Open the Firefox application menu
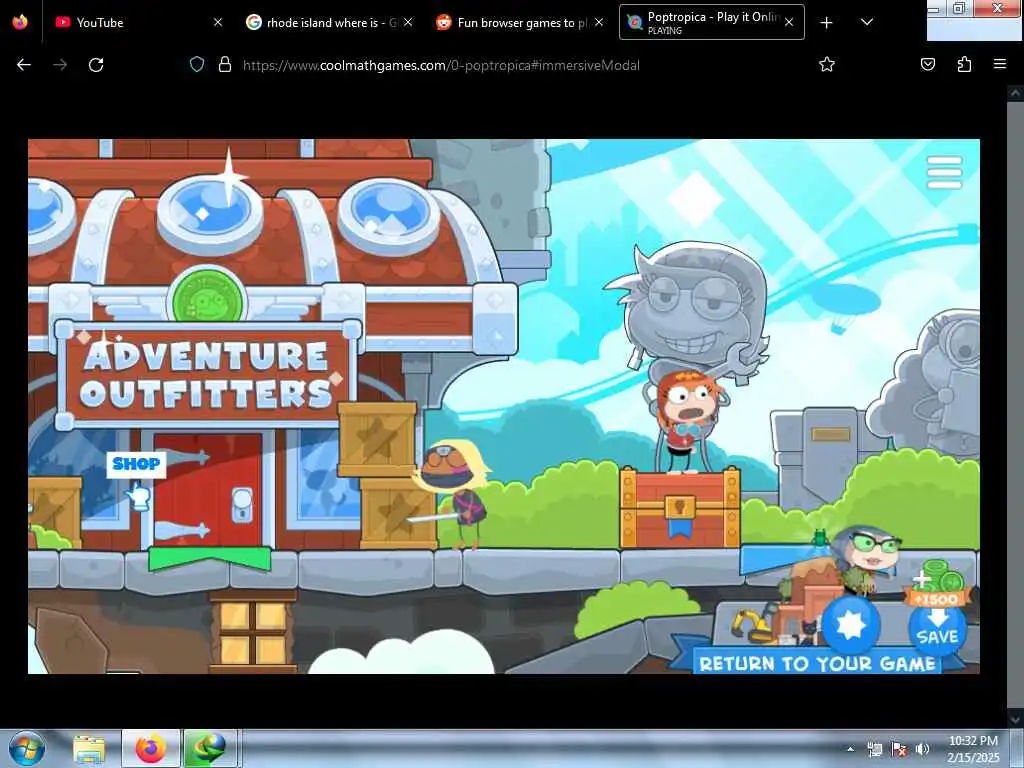 click(x=1000, y=65)
